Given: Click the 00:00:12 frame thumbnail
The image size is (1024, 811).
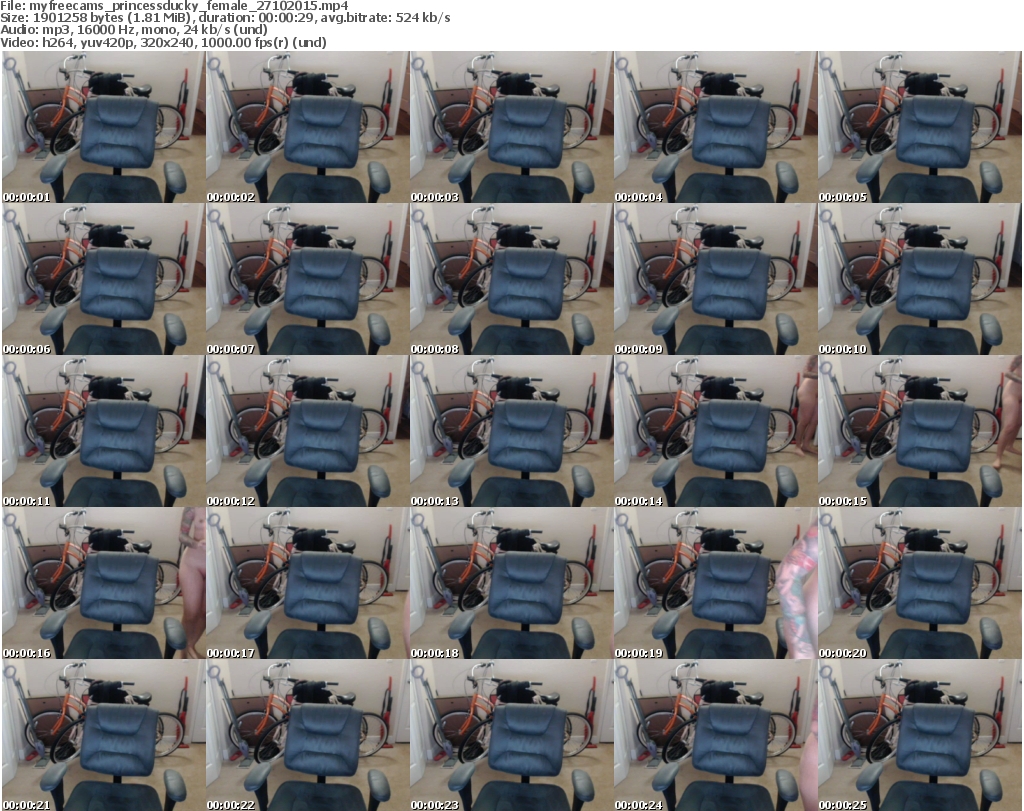Looking at the screenshot, I should point(308,432).
